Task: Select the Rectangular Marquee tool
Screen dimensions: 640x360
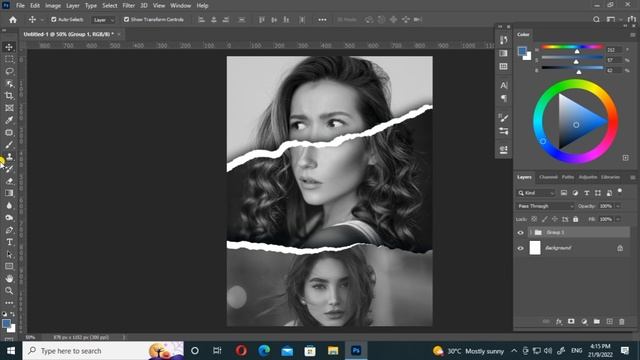Action: pyautogui.click(x=9, y=59)
